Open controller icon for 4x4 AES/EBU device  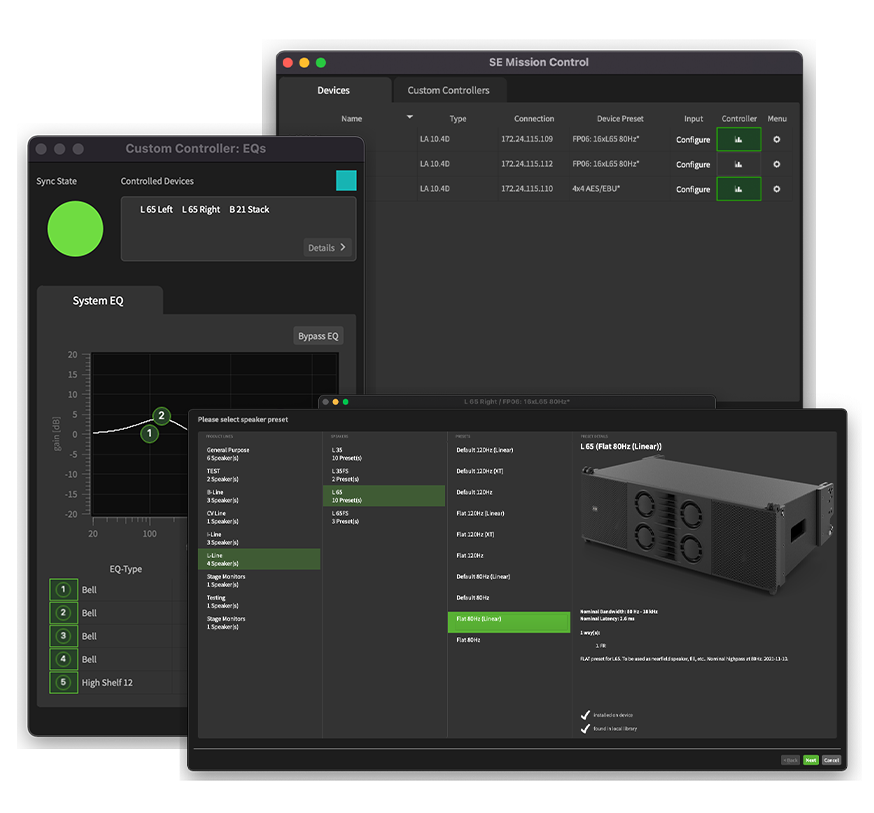tap(738, 189)
